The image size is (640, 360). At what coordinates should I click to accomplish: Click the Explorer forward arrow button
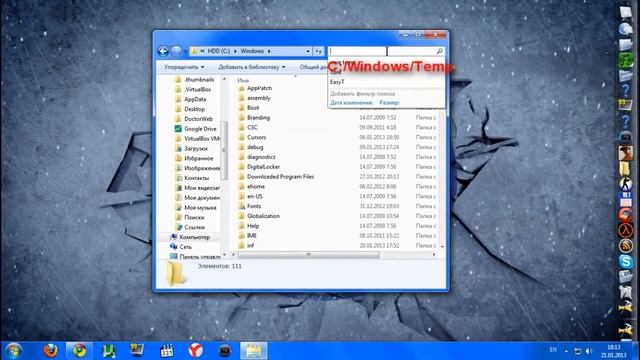(x=176, y=51)
